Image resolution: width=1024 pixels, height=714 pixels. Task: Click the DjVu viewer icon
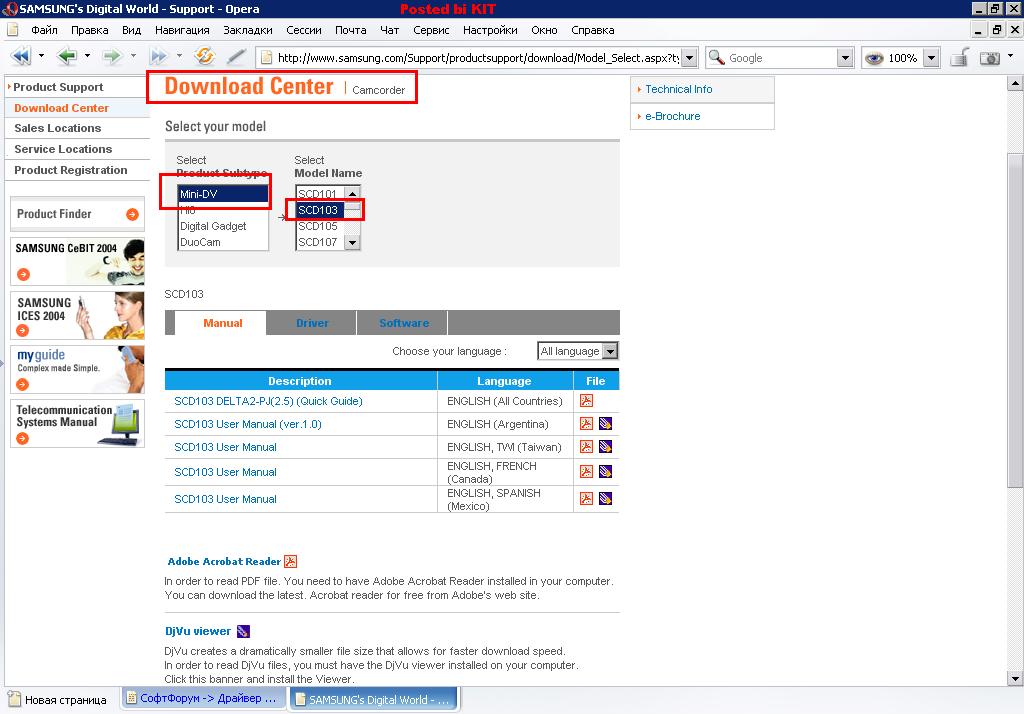pyautogui.click(x=243, y=631)
